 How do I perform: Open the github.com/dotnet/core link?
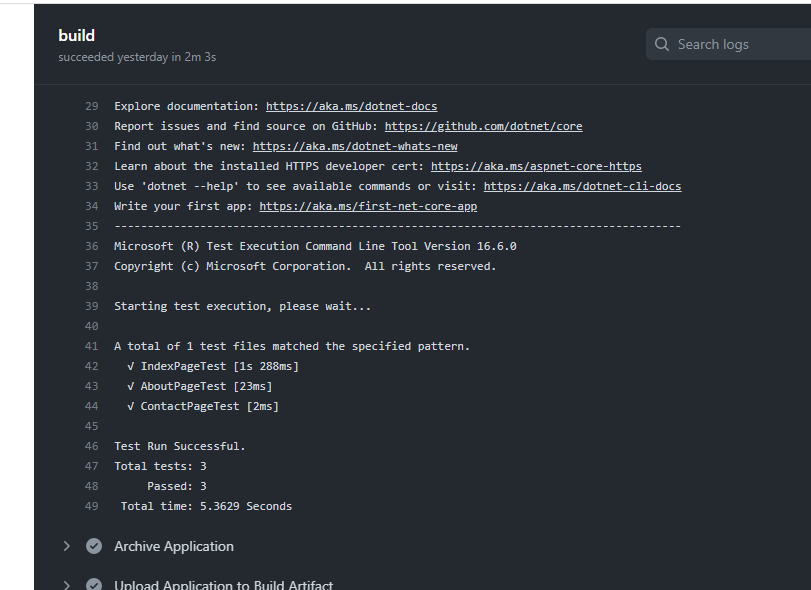click(x=483, y=126)
